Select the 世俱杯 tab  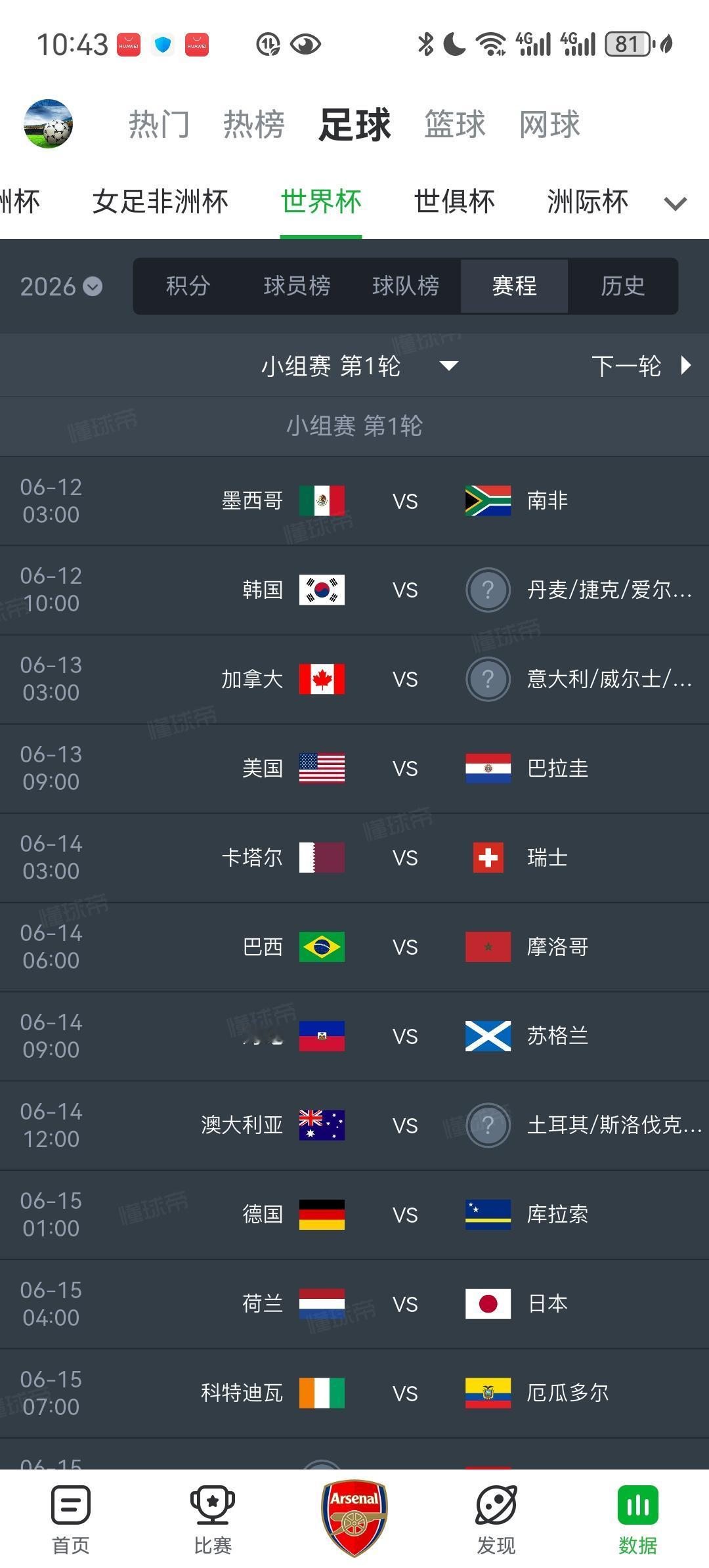click(454, 202)
